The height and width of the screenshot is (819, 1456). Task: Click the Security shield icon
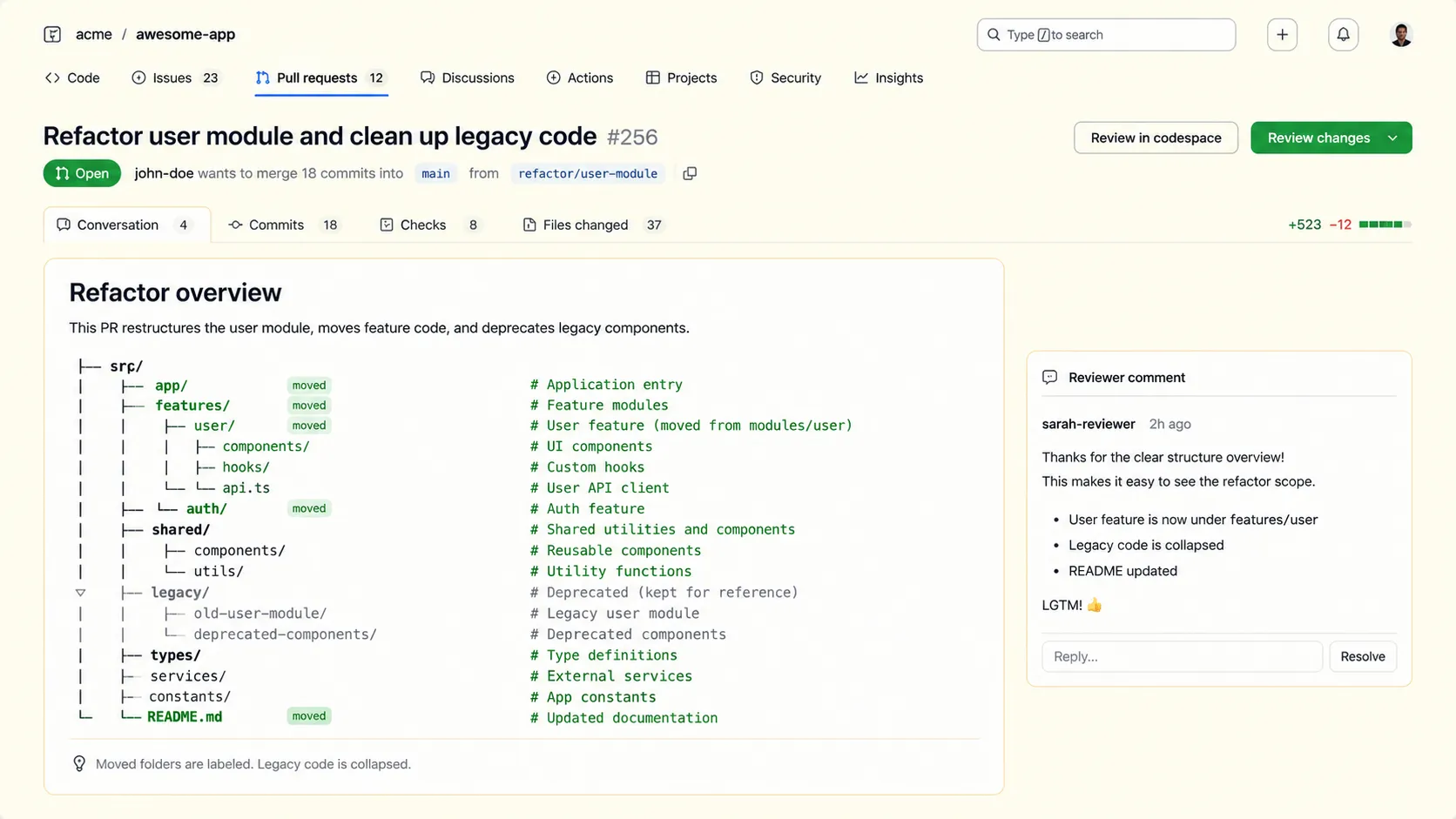756,77
